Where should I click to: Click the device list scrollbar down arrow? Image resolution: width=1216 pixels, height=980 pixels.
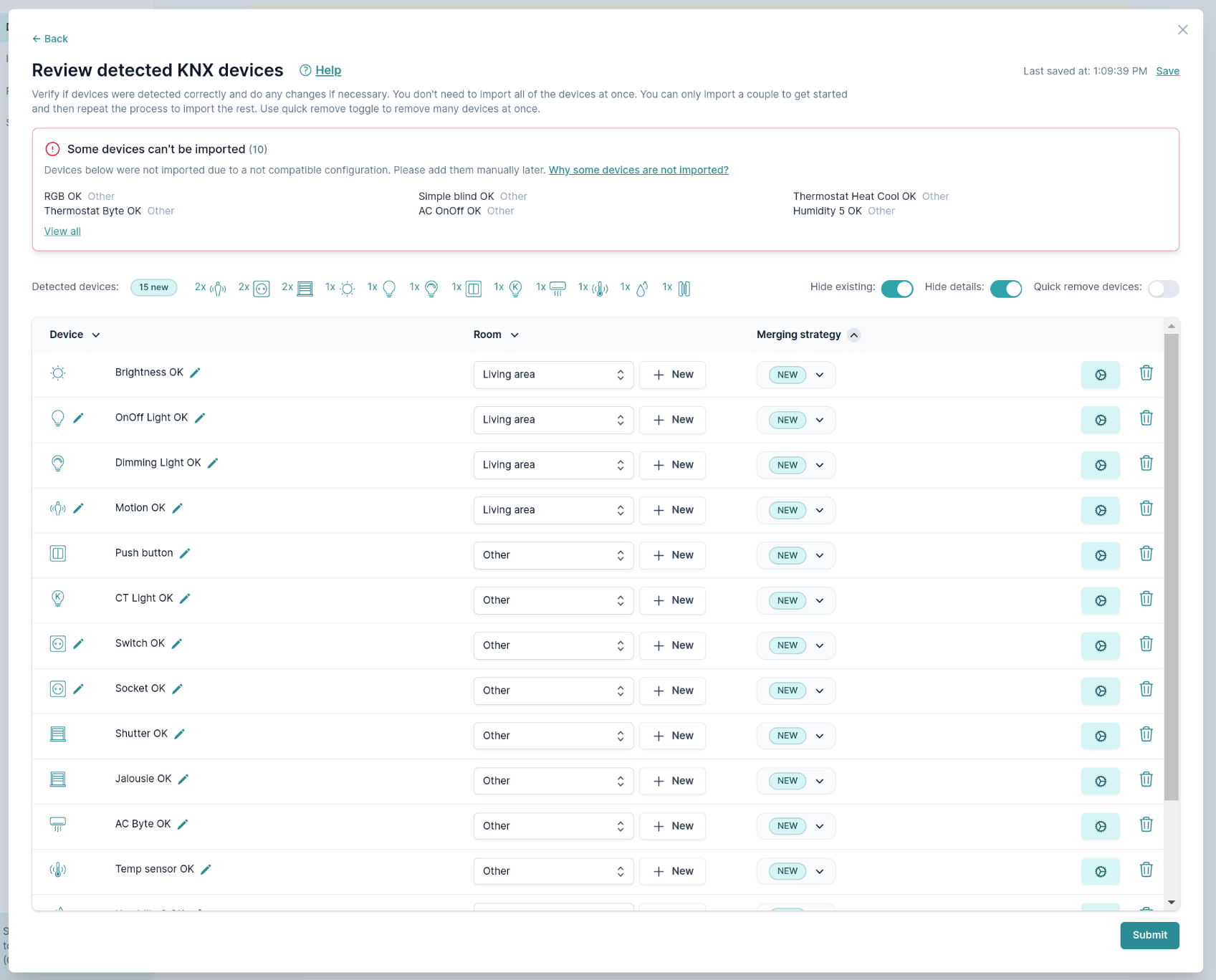[1171, 902]
